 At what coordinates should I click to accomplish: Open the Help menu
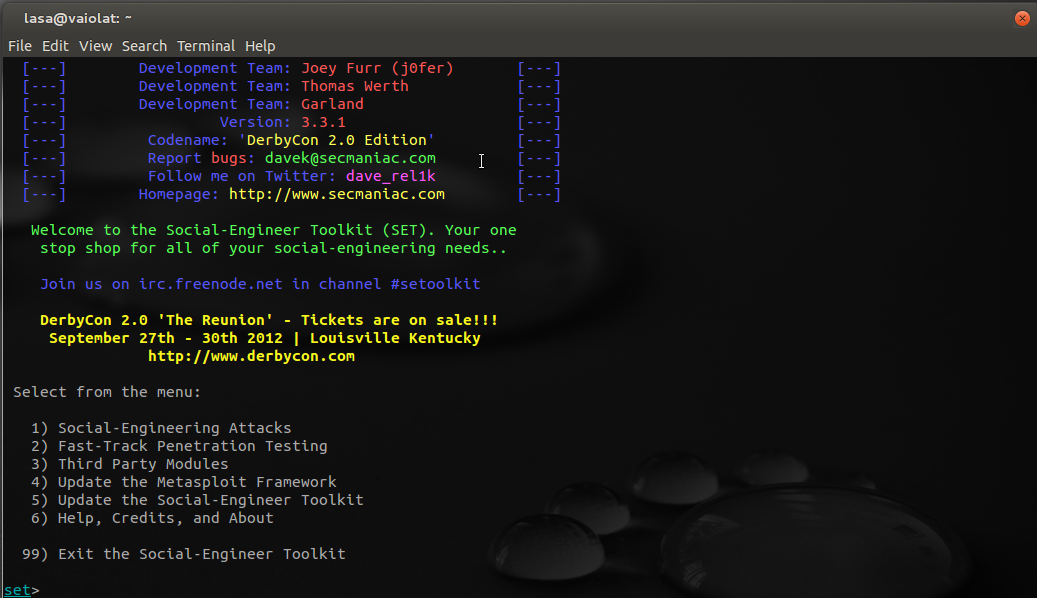[x=260, y=46]
